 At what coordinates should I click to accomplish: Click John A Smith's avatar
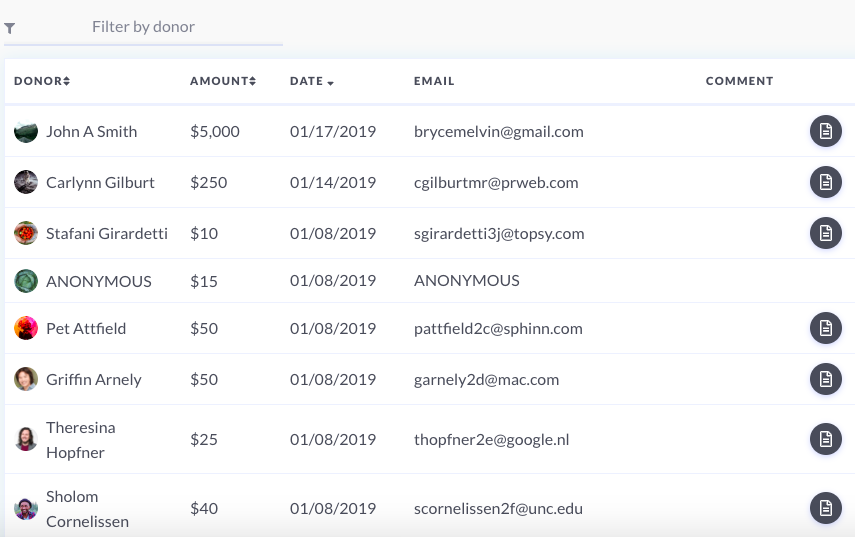26,131
